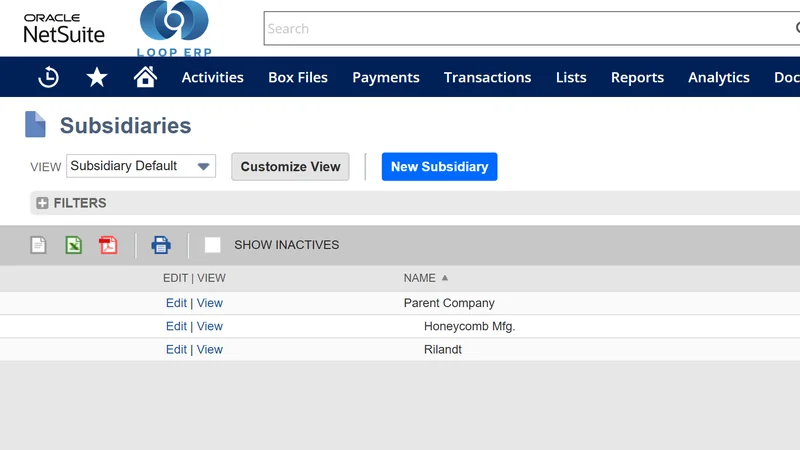The image size is (800, 450).
Task: Open the Payments menu
Action: pyautogui.click(x=386, y=78)
